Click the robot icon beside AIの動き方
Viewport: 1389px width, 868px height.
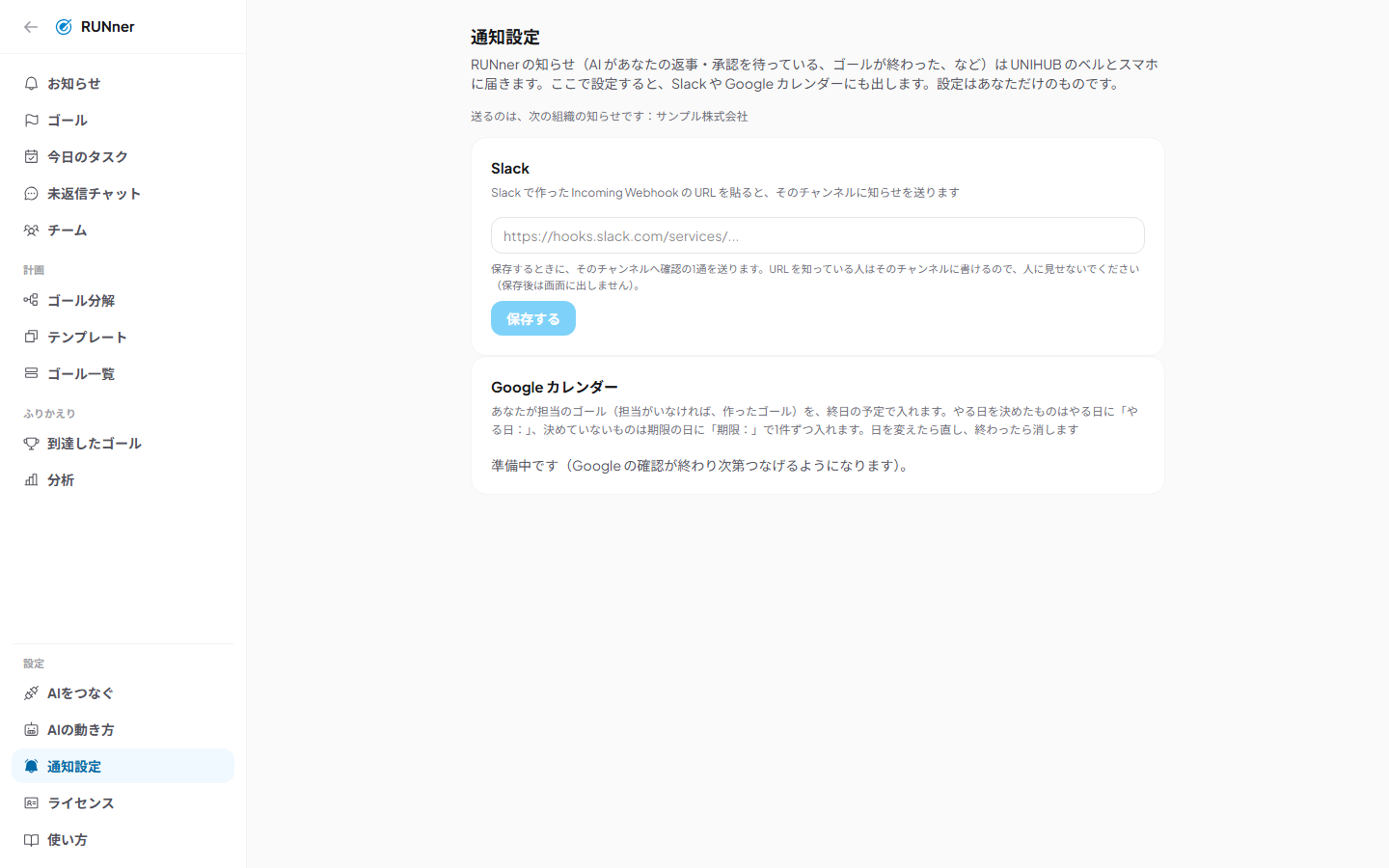(x=31, y=730)
